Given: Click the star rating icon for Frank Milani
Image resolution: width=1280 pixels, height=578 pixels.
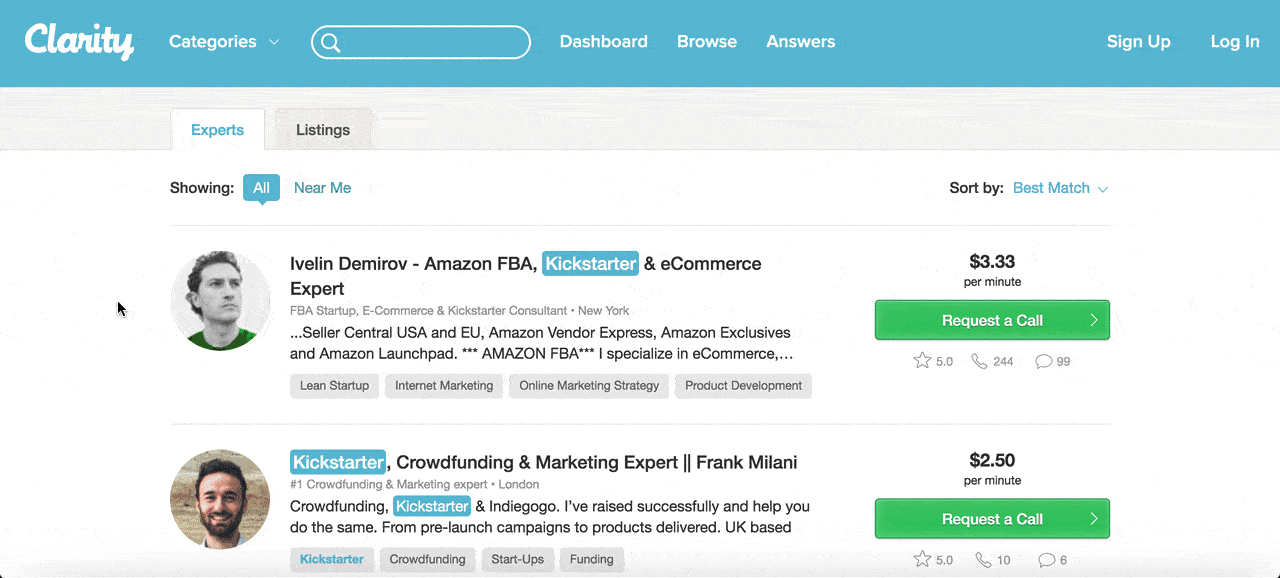Looking at the screenshot, I should [x=922, y=559].
